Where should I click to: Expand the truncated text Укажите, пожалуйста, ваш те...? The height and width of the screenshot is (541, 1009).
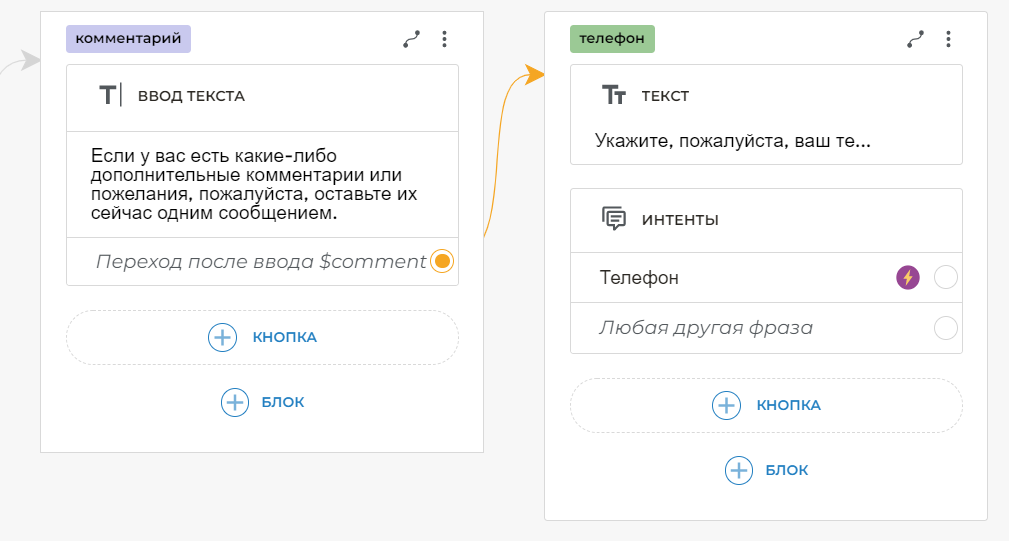pos(732,141)
